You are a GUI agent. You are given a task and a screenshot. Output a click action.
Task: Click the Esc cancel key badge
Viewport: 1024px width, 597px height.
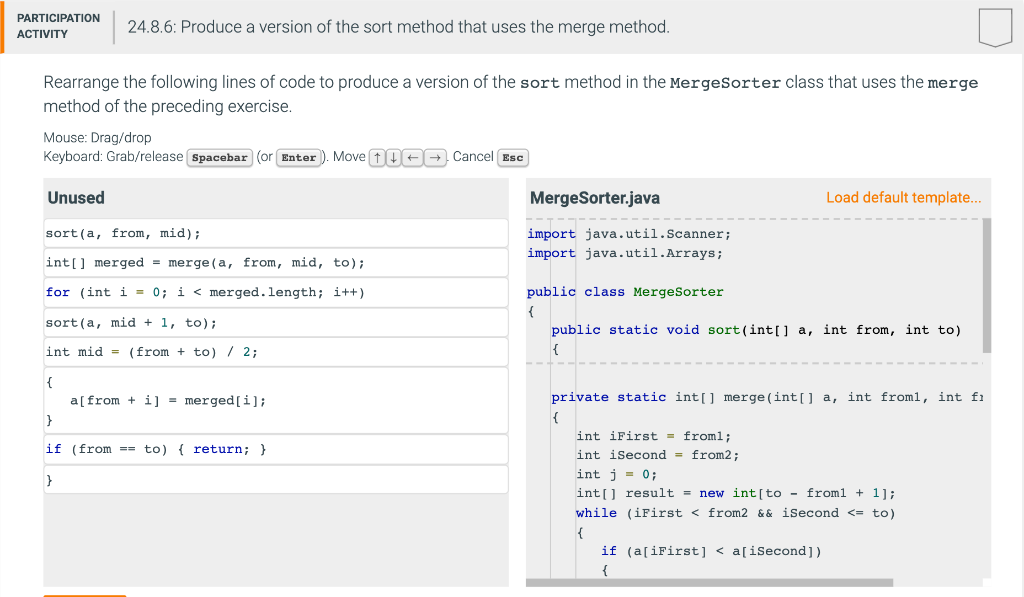point(513,157)
